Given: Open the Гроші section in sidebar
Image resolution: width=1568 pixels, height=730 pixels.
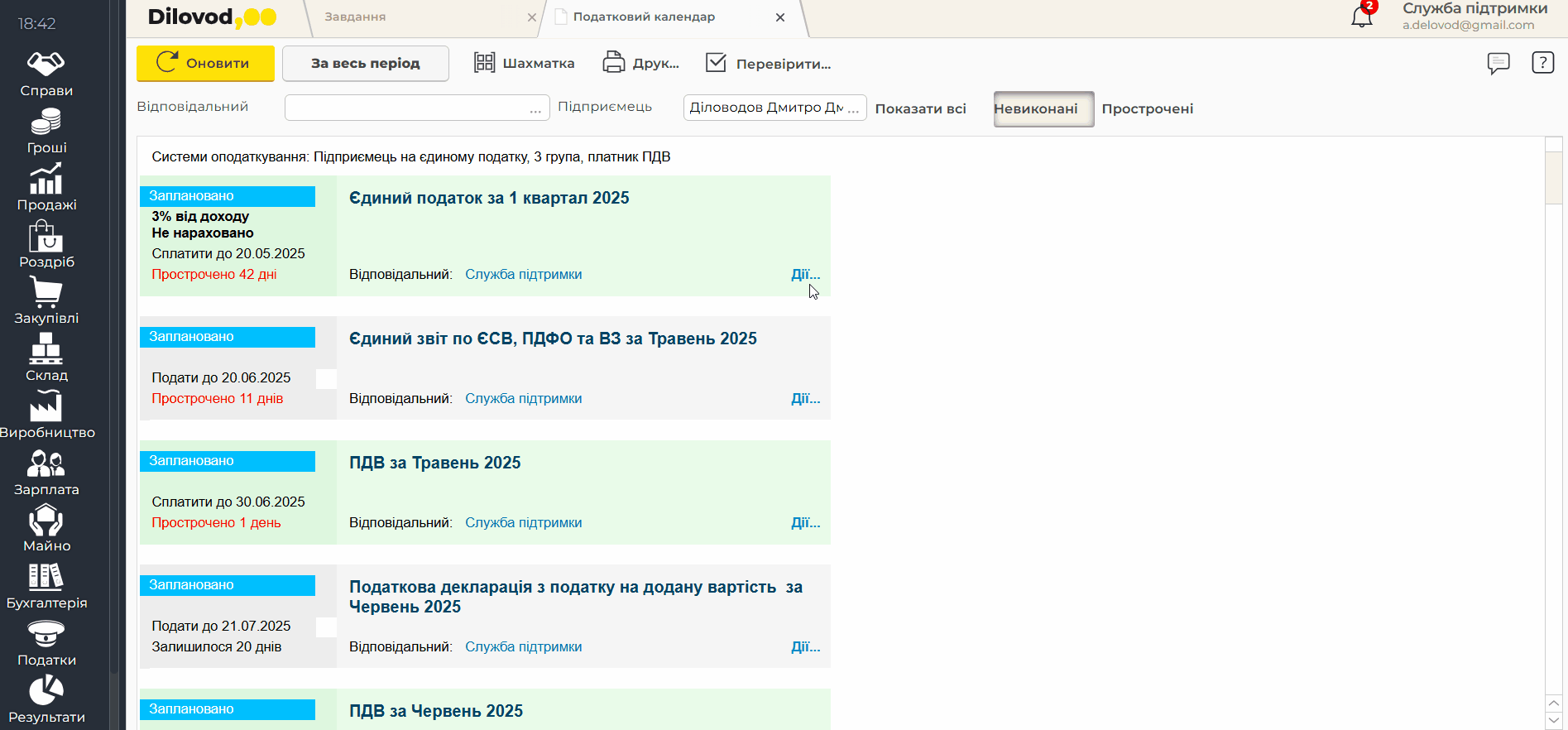Looking at the screenshot, I should pos(46,132).
